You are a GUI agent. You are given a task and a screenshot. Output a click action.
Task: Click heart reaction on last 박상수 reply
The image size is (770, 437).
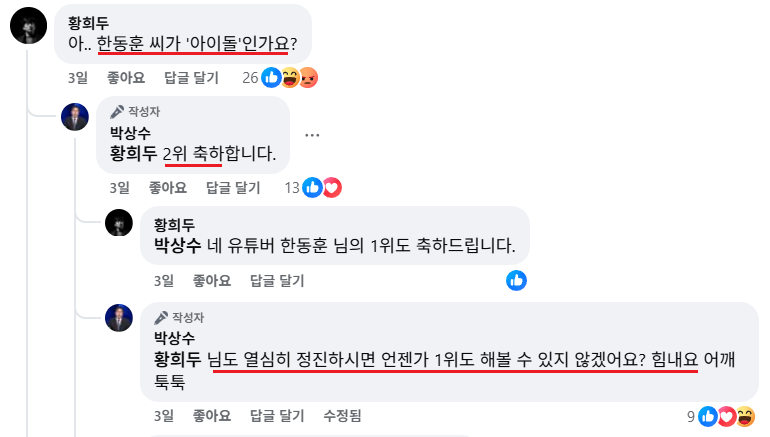click(727, 416)
